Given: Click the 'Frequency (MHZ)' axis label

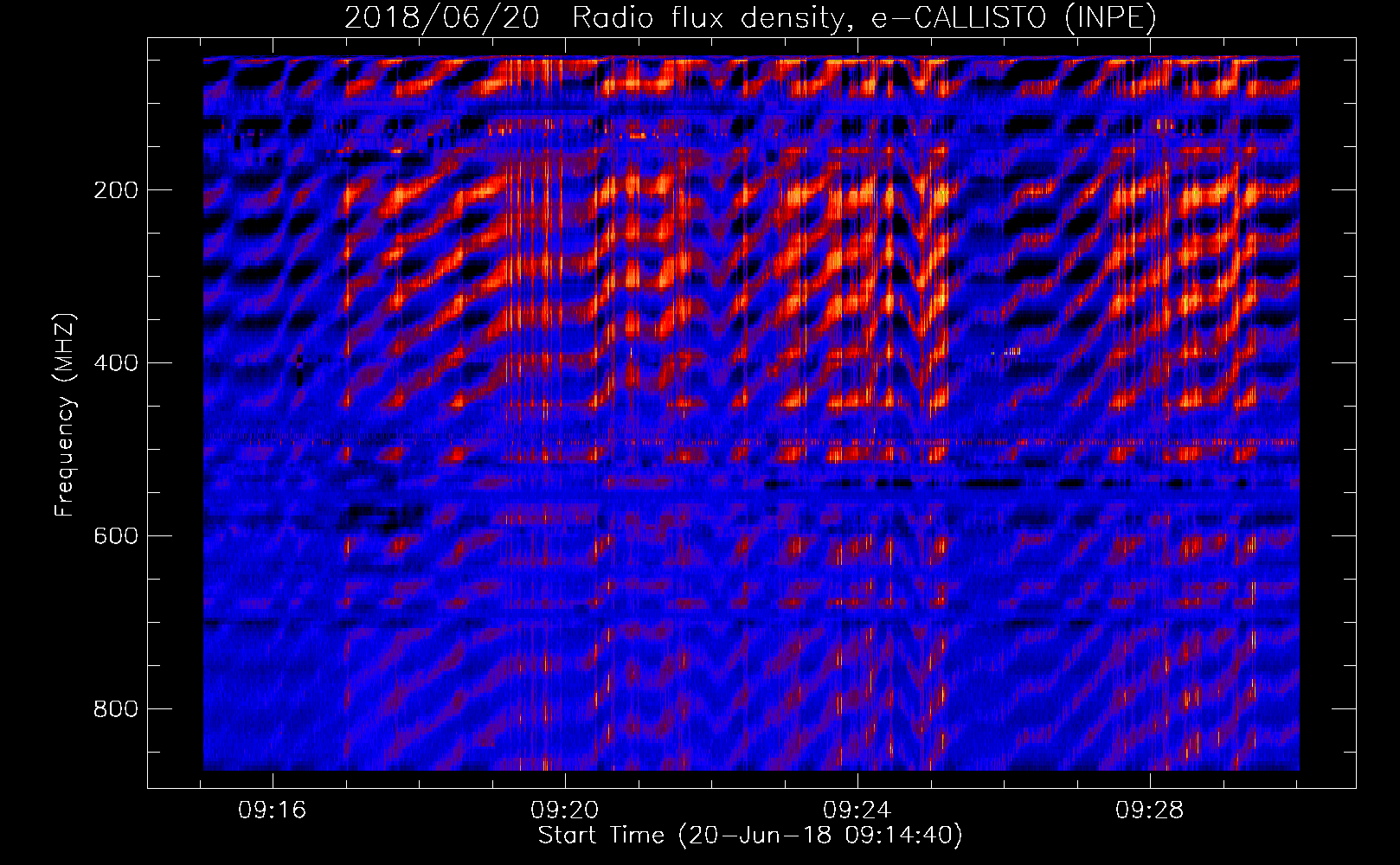Looking at the screenshot, I should click(65, 415).
